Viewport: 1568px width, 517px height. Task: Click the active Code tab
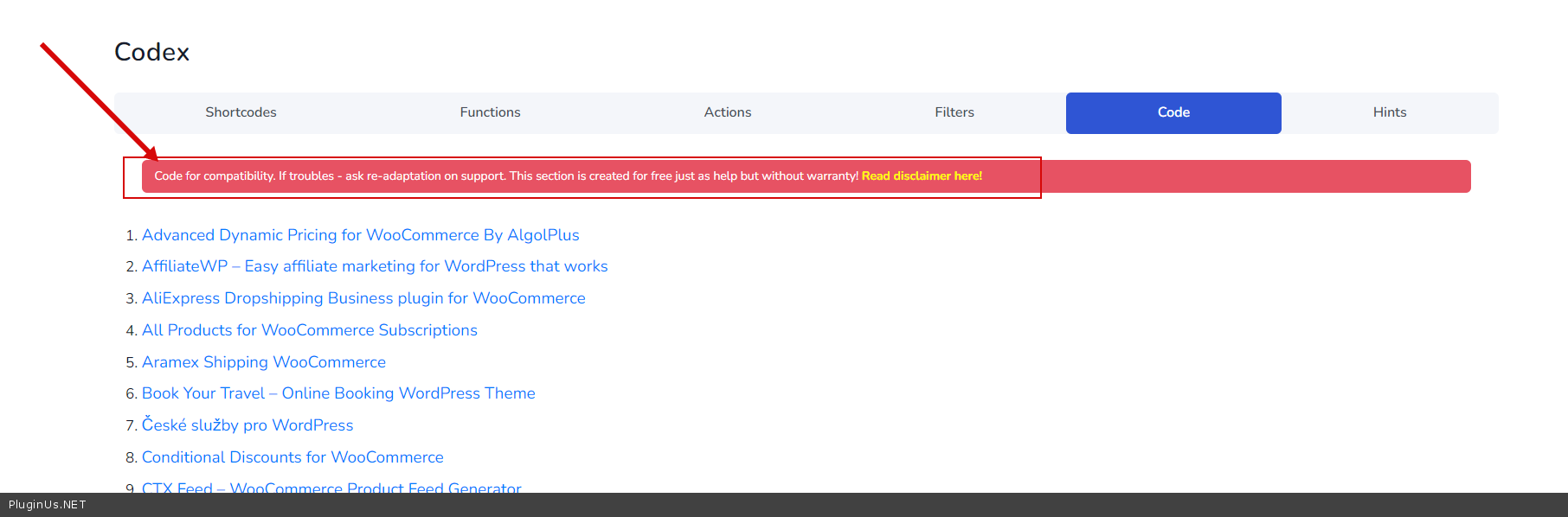(x=1173, y=112)
